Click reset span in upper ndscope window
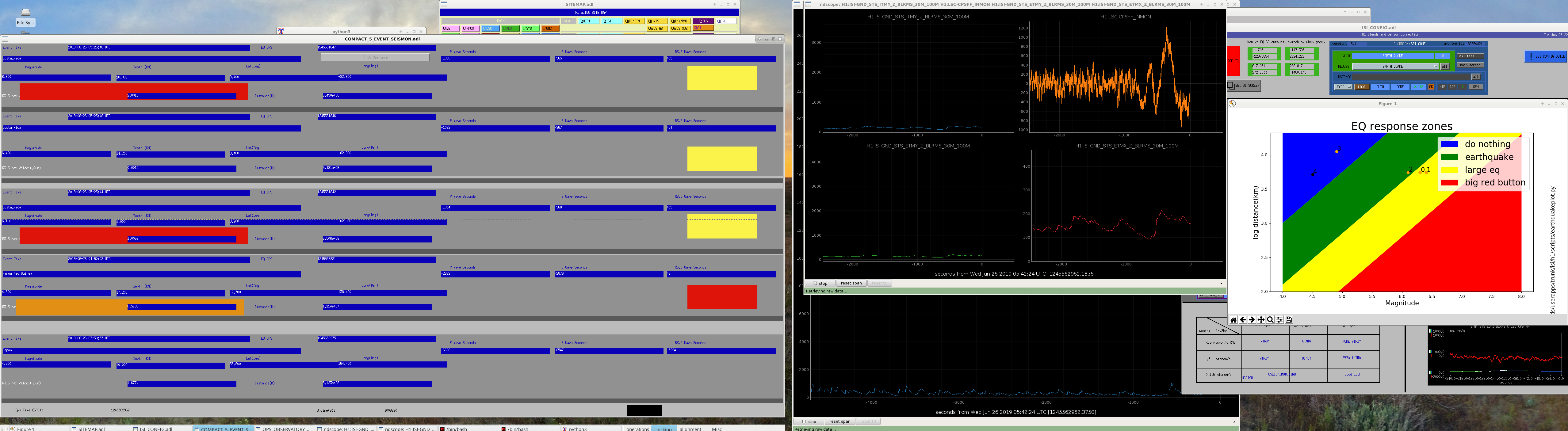This screenshot has height=431, width=1568. point(851,283)
